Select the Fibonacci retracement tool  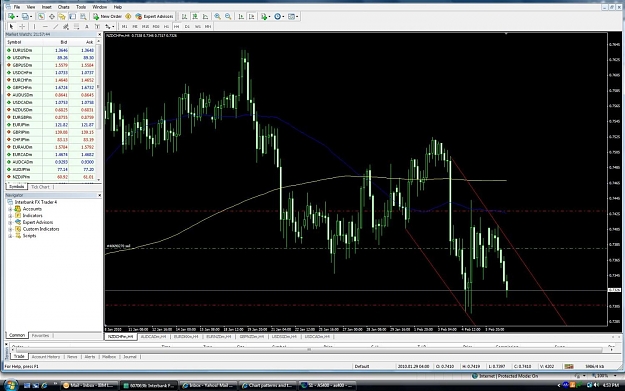(77, 26)
